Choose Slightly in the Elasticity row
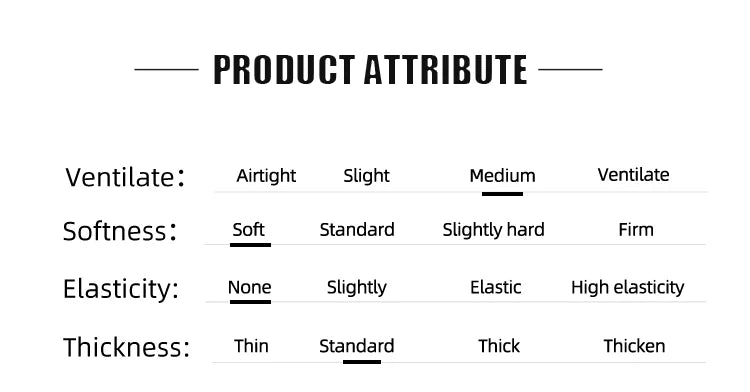Screen dimensions: 750x392 coord(356,287)
